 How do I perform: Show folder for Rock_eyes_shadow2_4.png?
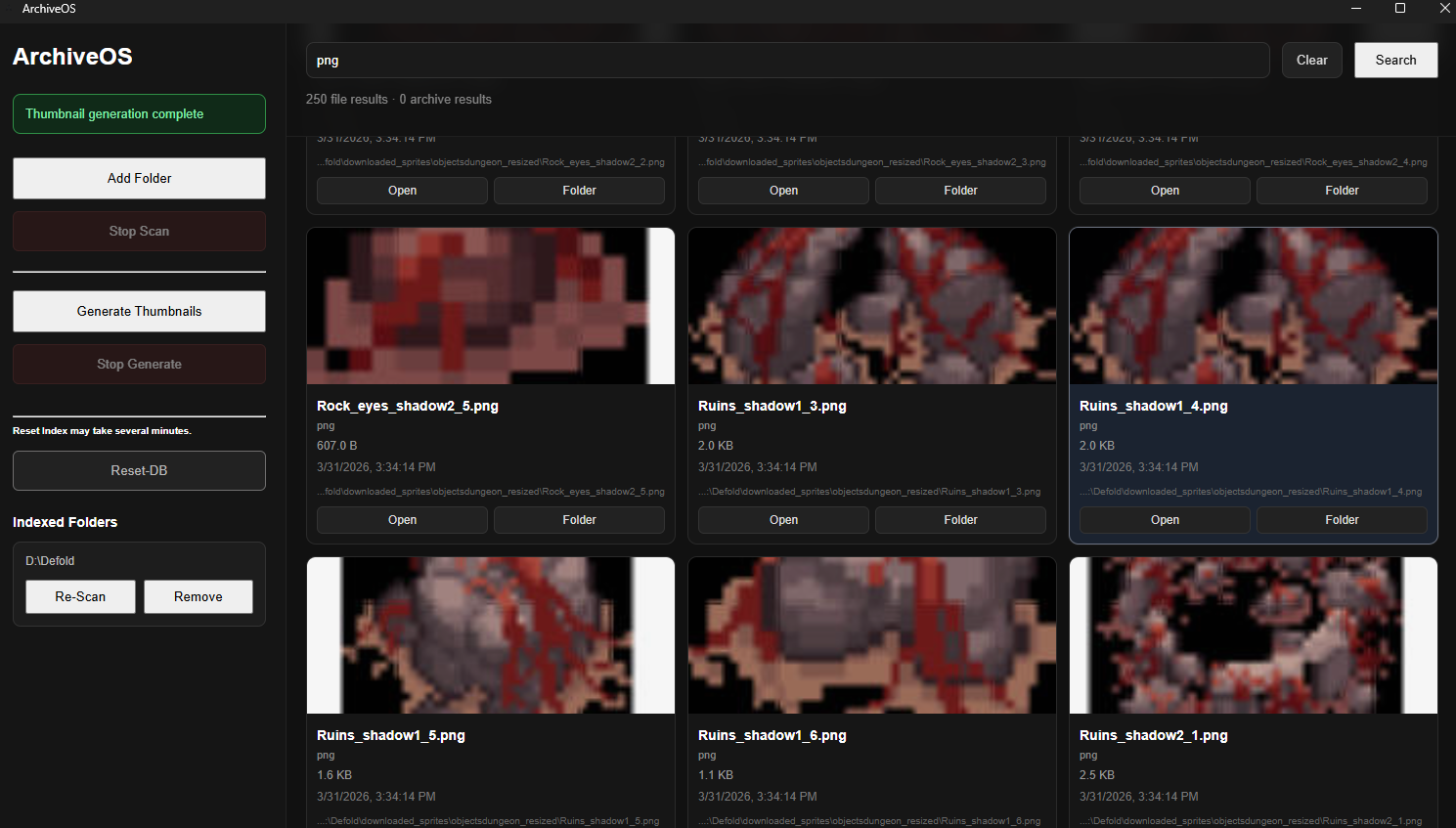pos(1342,191)
